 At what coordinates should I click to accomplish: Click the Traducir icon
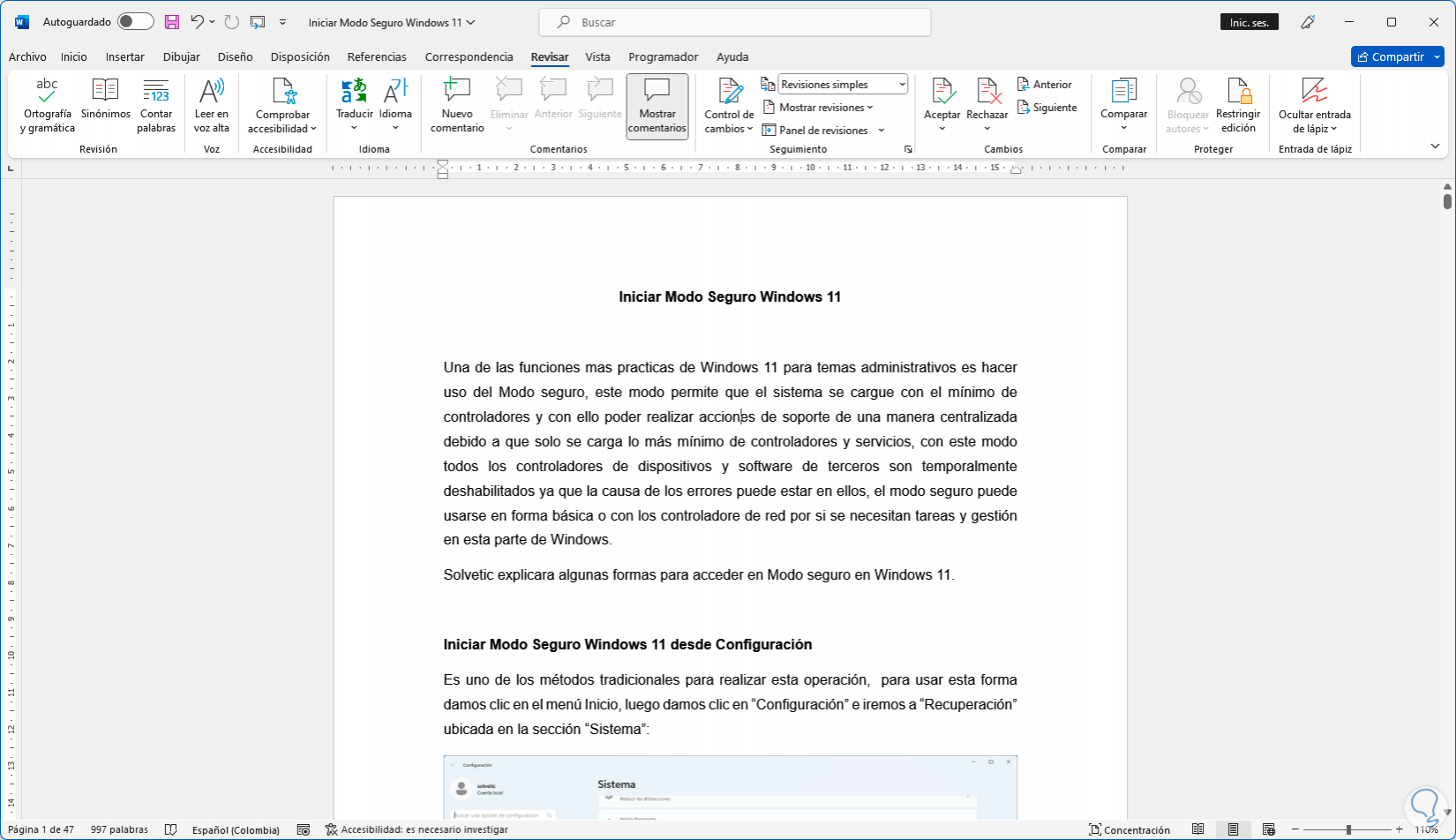click(354, 90)
